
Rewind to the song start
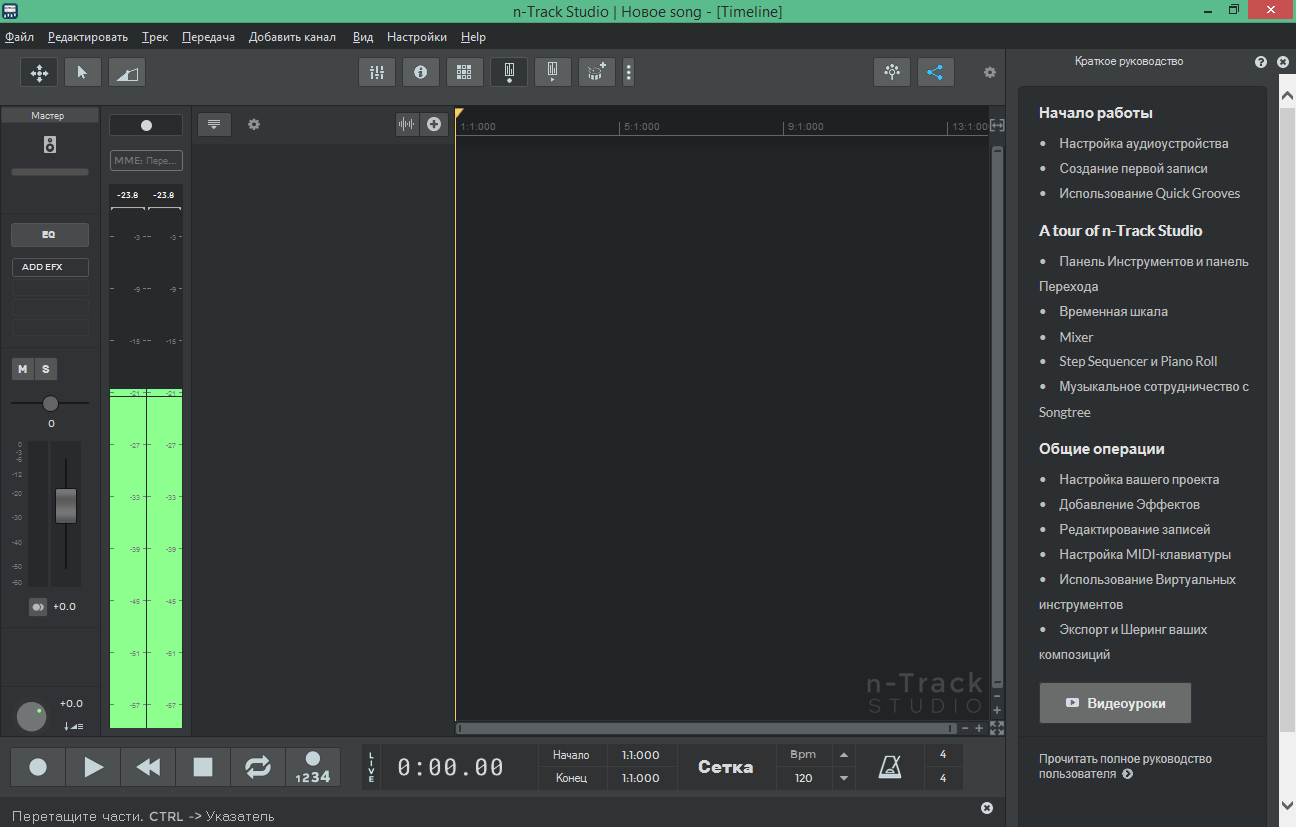click(148, 767)
